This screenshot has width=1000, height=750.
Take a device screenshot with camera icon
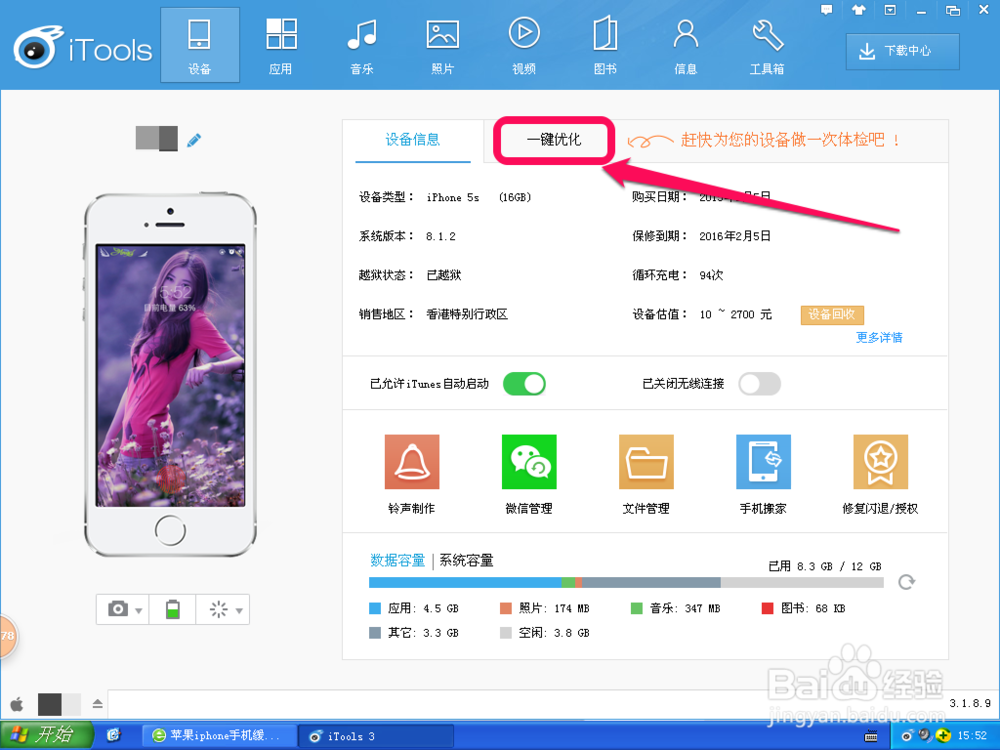[x=117, y=609]
